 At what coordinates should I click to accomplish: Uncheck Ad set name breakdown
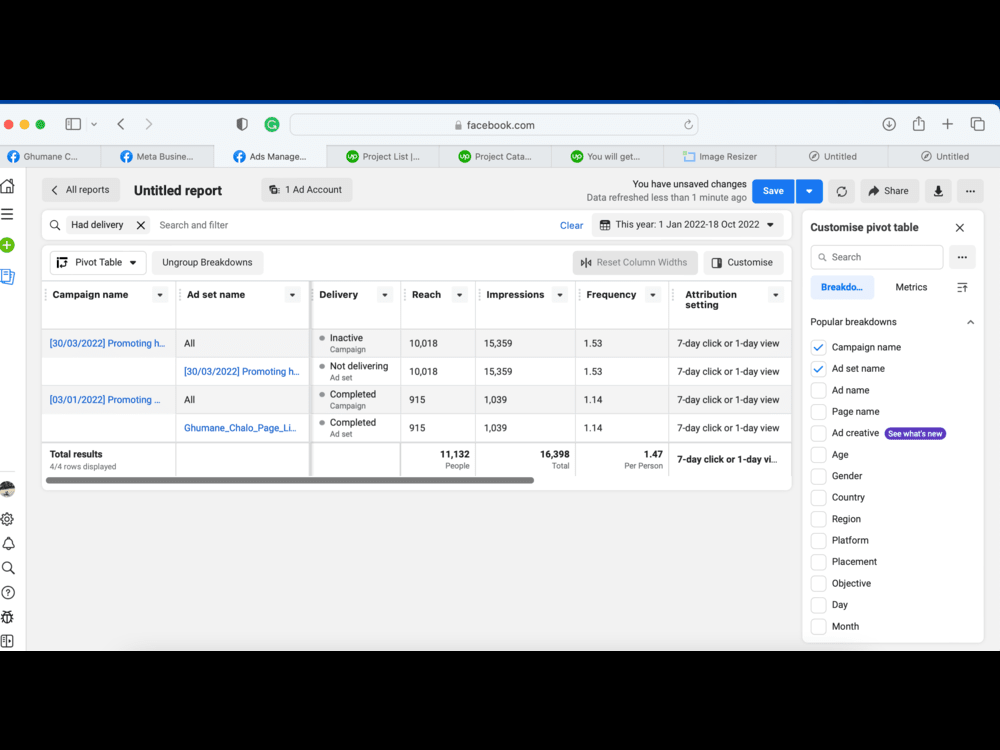pyautogui.click(x=818, y=369)
